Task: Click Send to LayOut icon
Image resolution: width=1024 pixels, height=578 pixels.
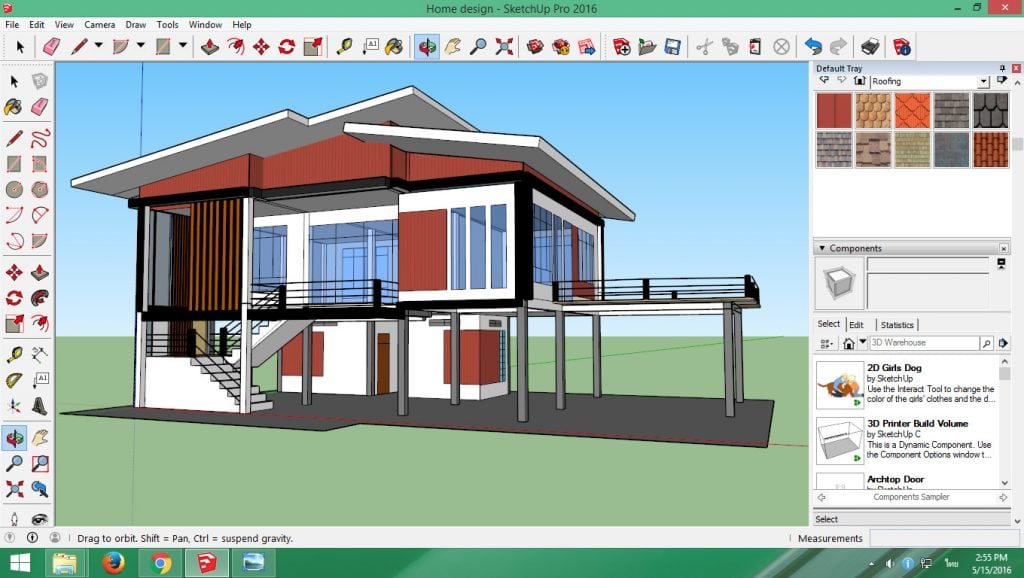Action: pos(586,46)
